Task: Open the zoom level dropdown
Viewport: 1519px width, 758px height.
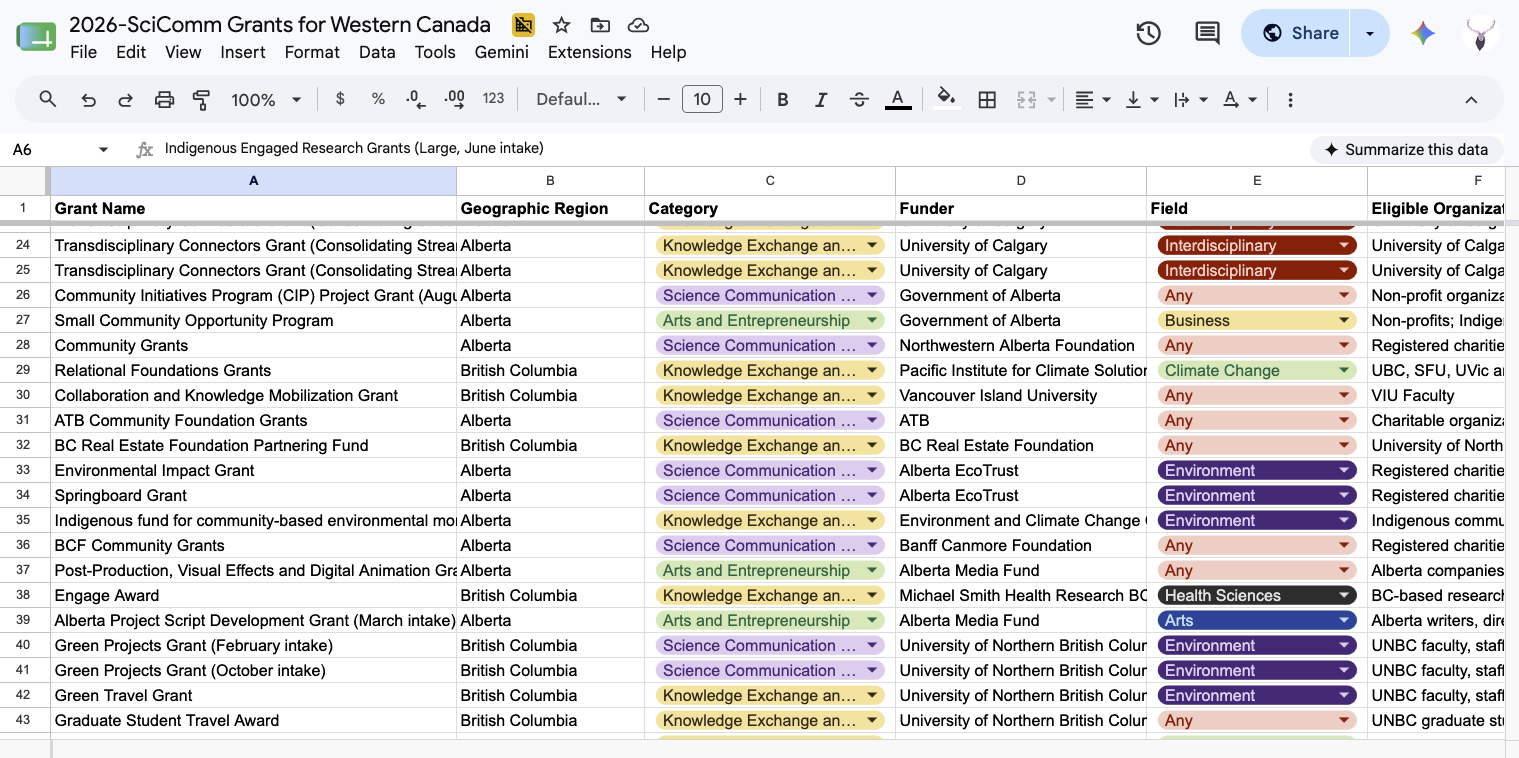Action: pyautogui.click(x=266, y=99)
